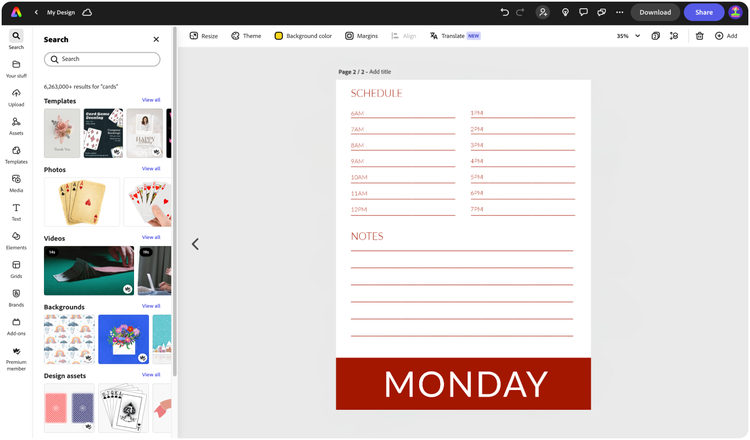
Task: Select the hand holding cards photo
Action: tap(148, 202)
